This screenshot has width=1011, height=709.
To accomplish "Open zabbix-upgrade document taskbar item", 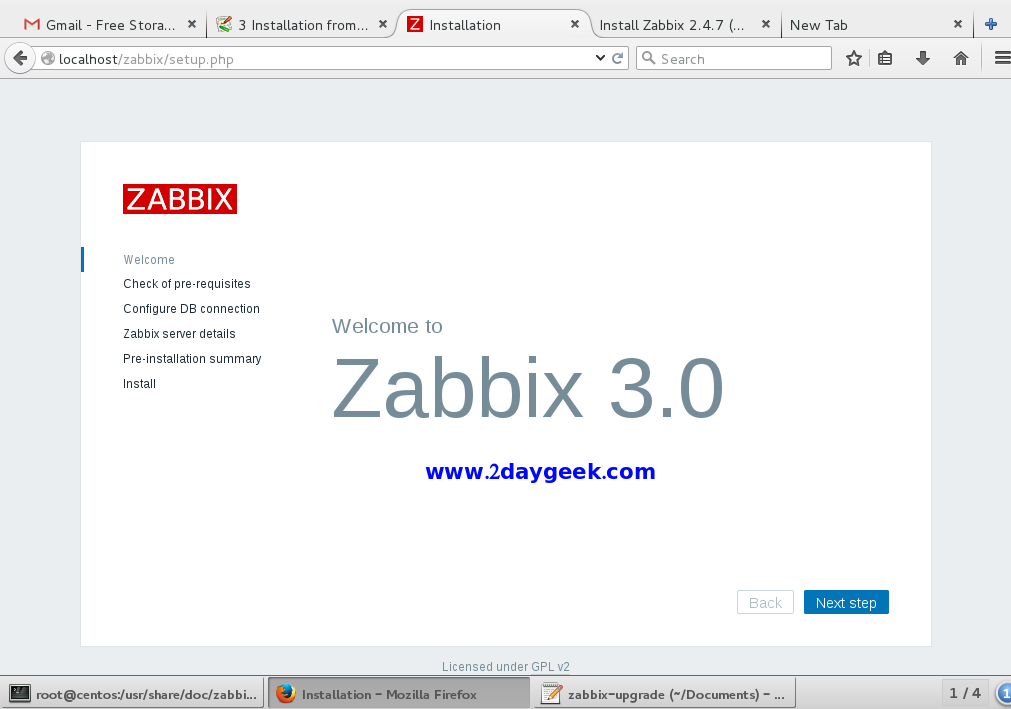I will (x=665, y=694).
